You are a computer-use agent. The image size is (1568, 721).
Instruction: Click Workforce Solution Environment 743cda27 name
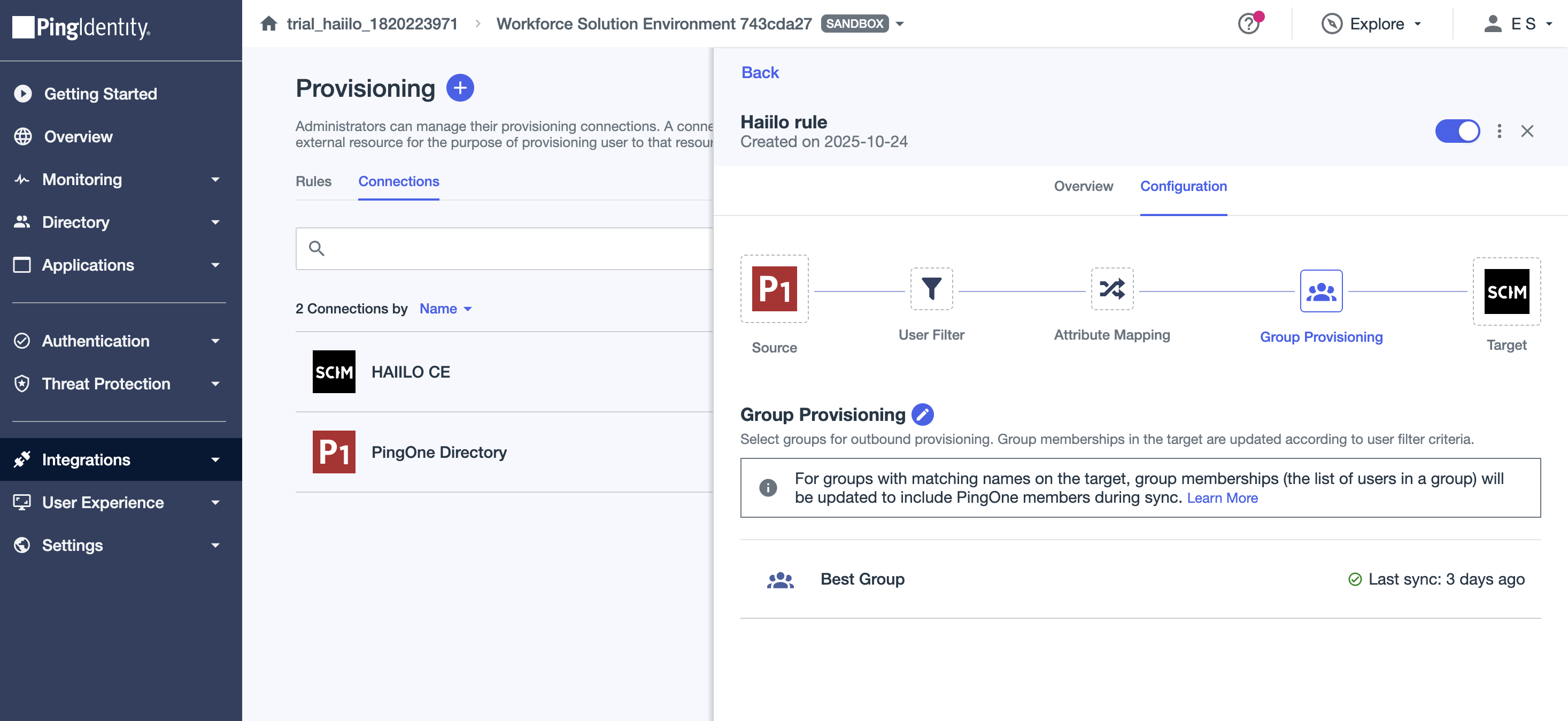(654, 24)
